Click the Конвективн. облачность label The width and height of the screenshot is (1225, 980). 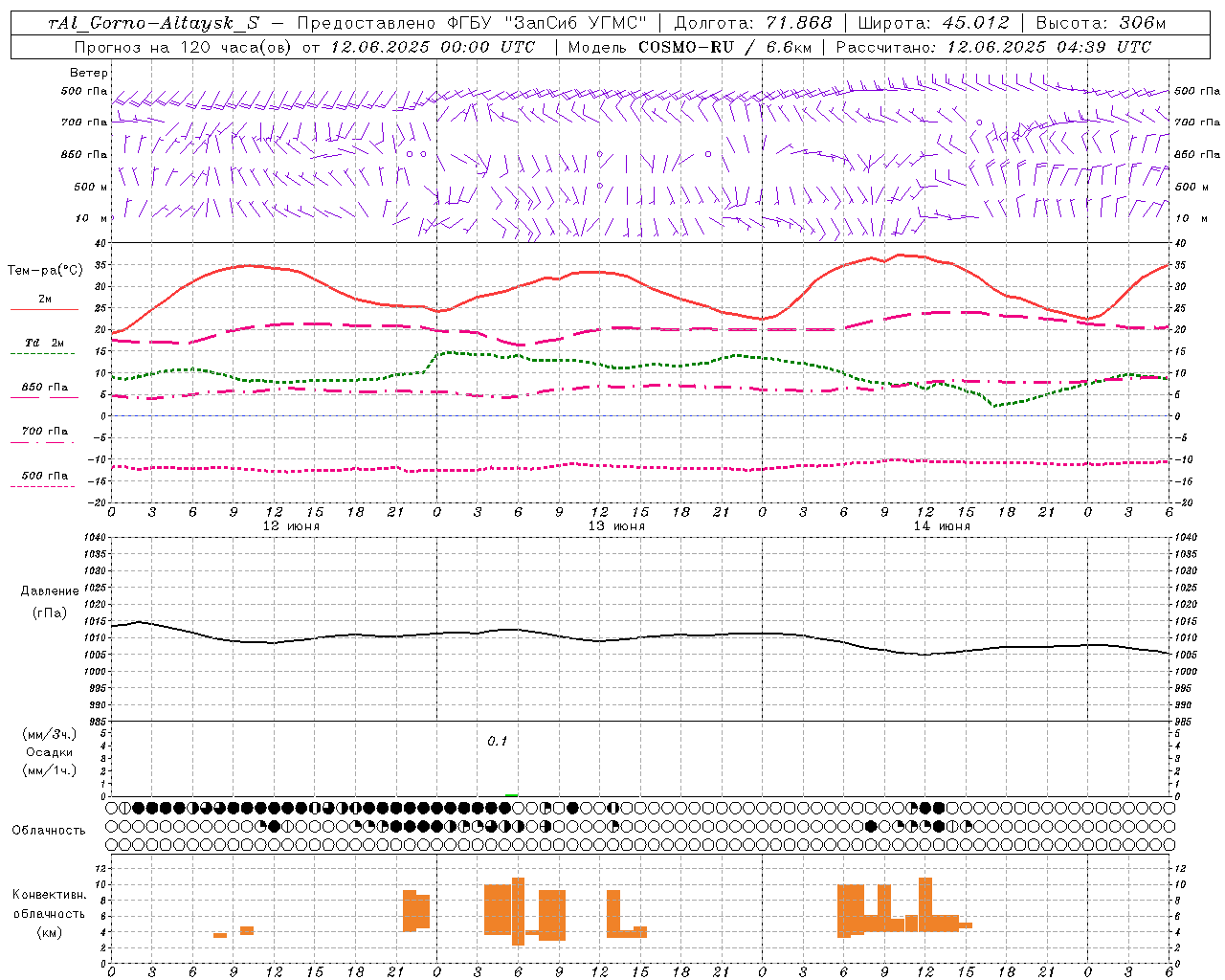tap(49, 904)
